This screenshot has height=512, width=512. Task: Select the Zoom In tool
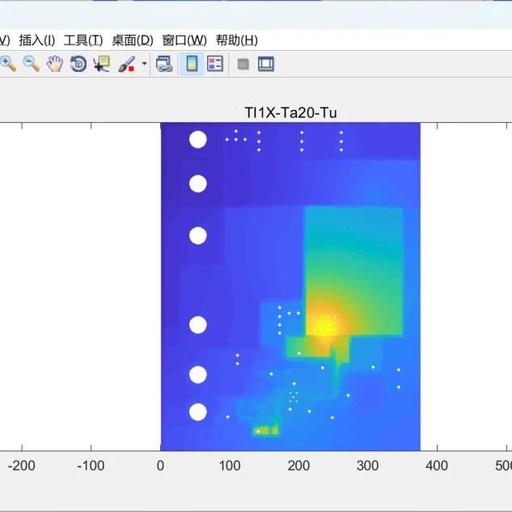[x=8, y=64]
